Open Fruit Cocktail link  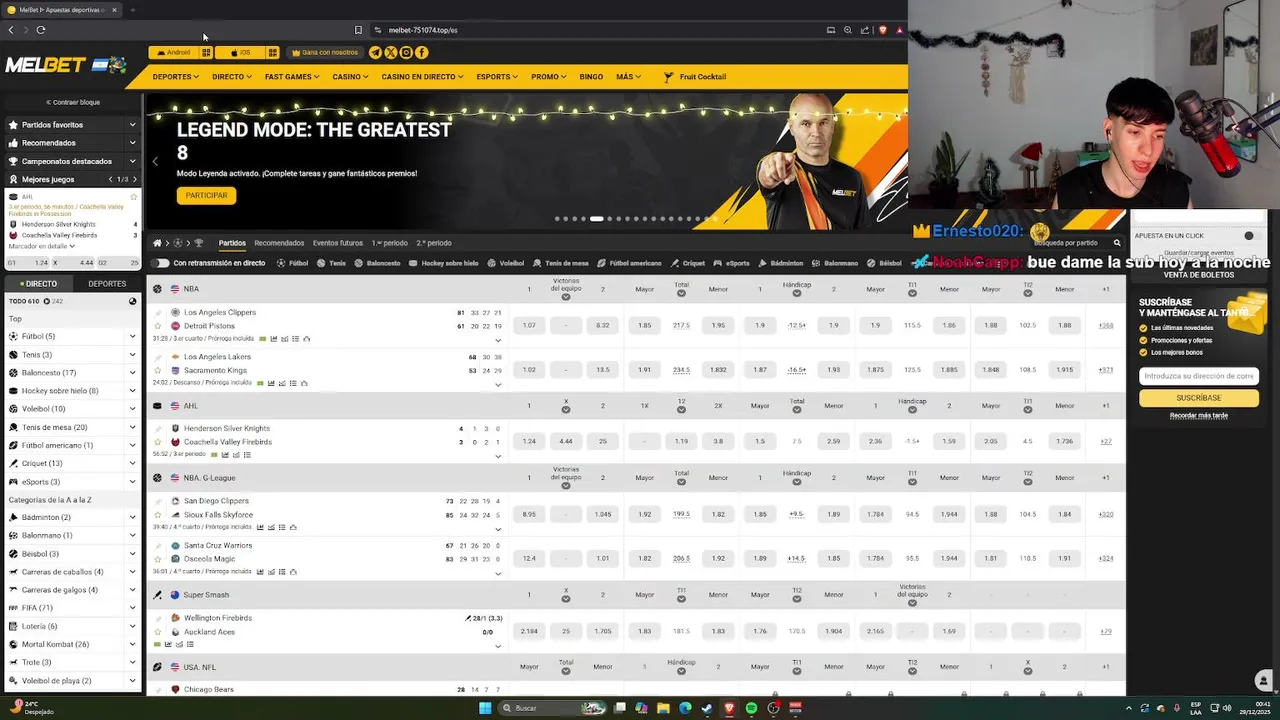tap(696, 77)
